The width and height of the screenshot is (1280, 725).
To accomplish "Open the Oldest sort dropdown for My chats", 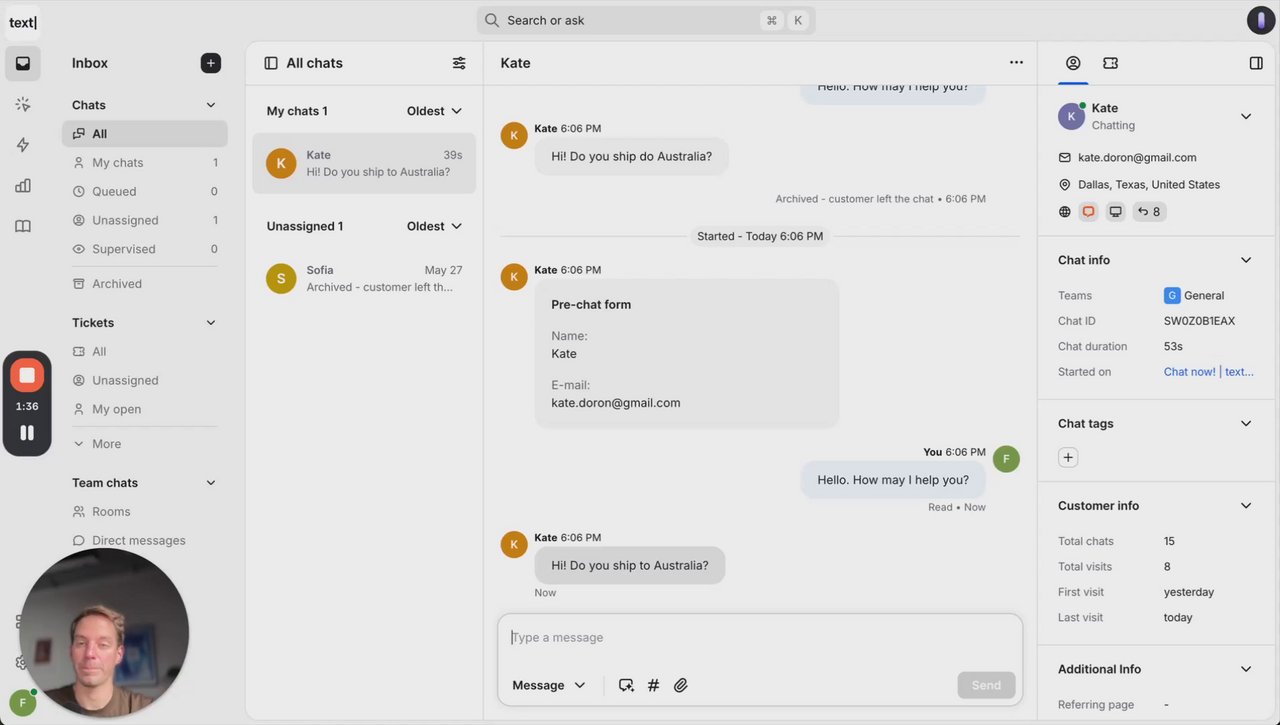I will click(434, 111).
